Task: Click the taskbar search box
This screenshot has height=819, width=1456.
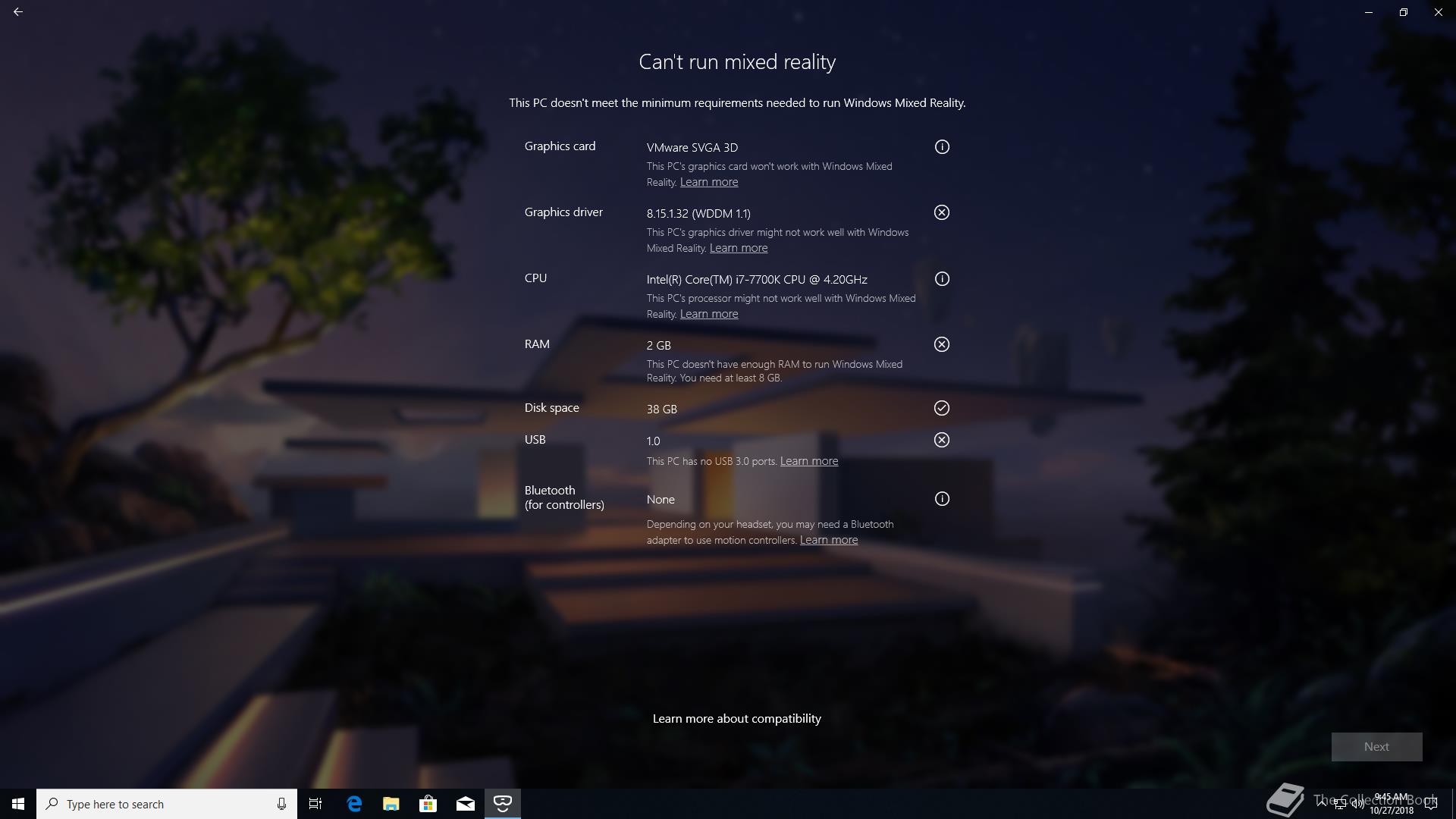Action: (159, 804)
